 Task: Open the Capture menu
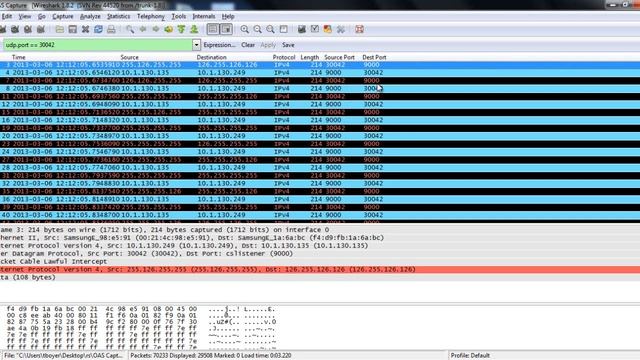coord(62,16)
